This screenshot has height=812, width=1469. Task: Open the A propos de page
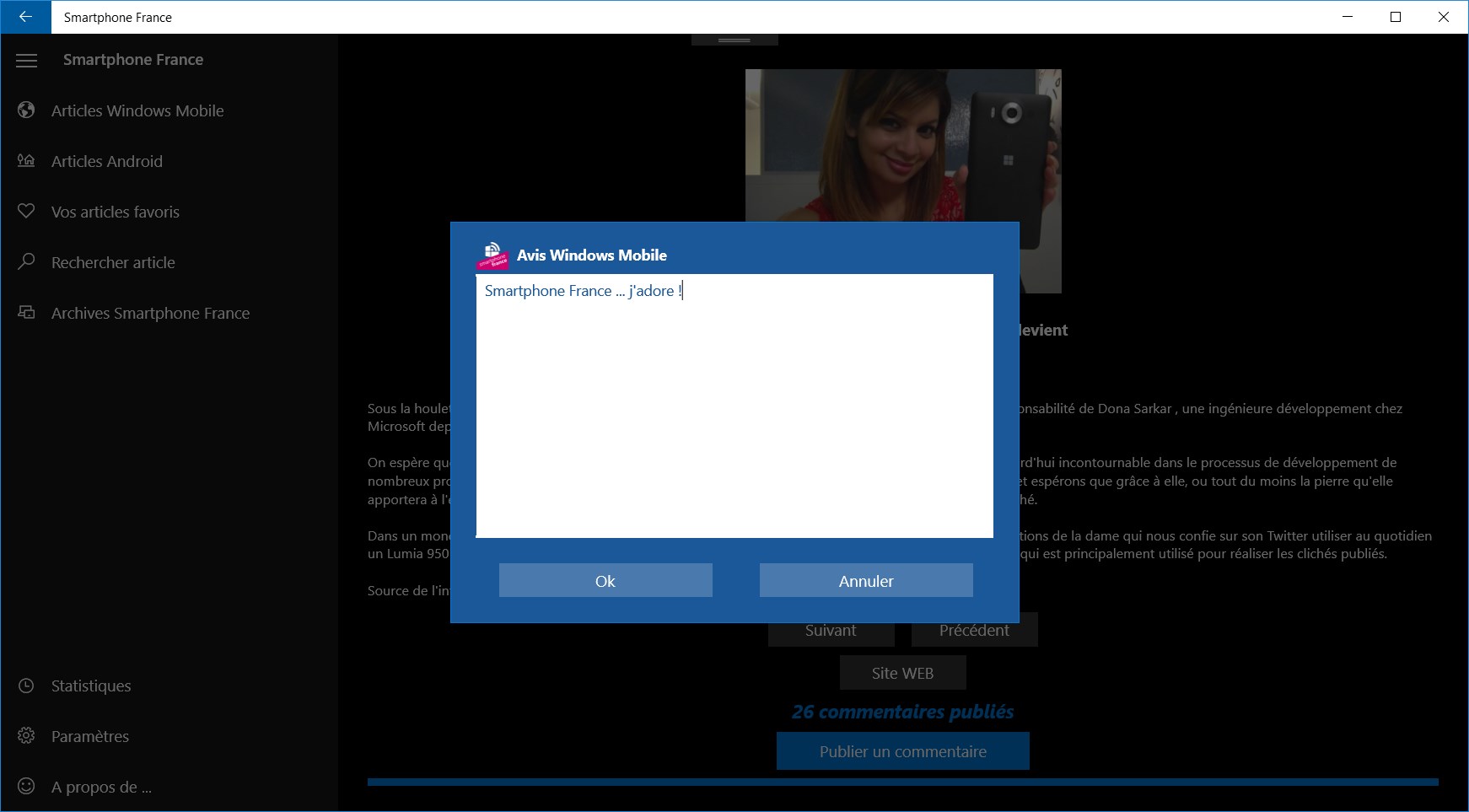tap(101, 787)
